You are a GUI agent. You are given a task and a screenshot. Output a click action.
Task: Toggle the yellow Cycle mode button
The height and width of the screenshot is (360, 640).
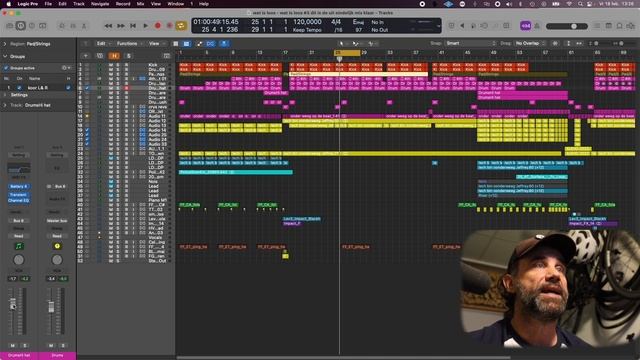coord(181,26)
